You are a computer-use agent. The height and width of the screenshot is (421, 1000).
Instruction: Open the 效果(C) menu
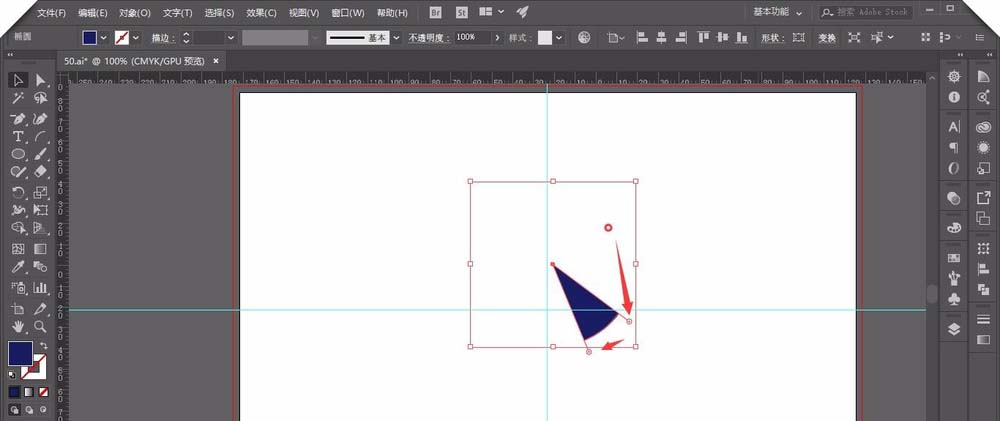[261, 13]
